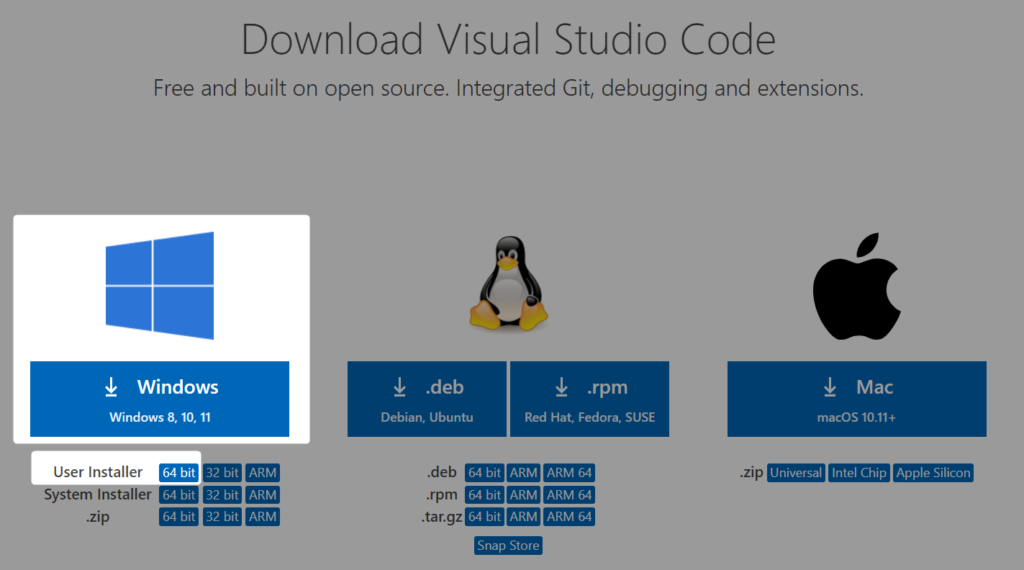Click the Apple logo icon
The height and width of the screenshot is (570, 1024).
point(856,286)
